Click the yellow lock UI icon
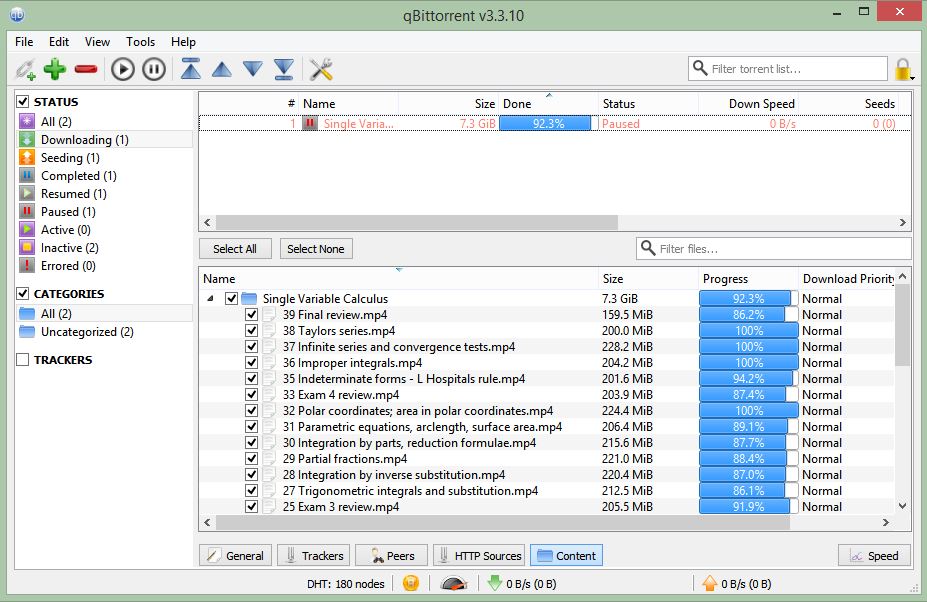Image resolution: width=927 pixels, height=602 pixels. [903, 69]
